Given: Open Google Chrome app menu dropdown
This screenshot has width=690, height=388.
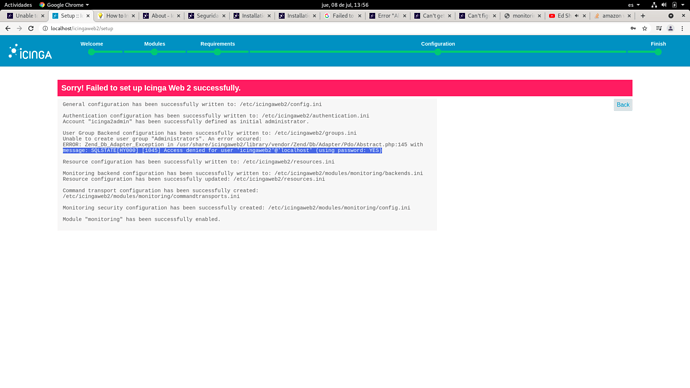Looking at the screenshot, I should tap(64, 5).
